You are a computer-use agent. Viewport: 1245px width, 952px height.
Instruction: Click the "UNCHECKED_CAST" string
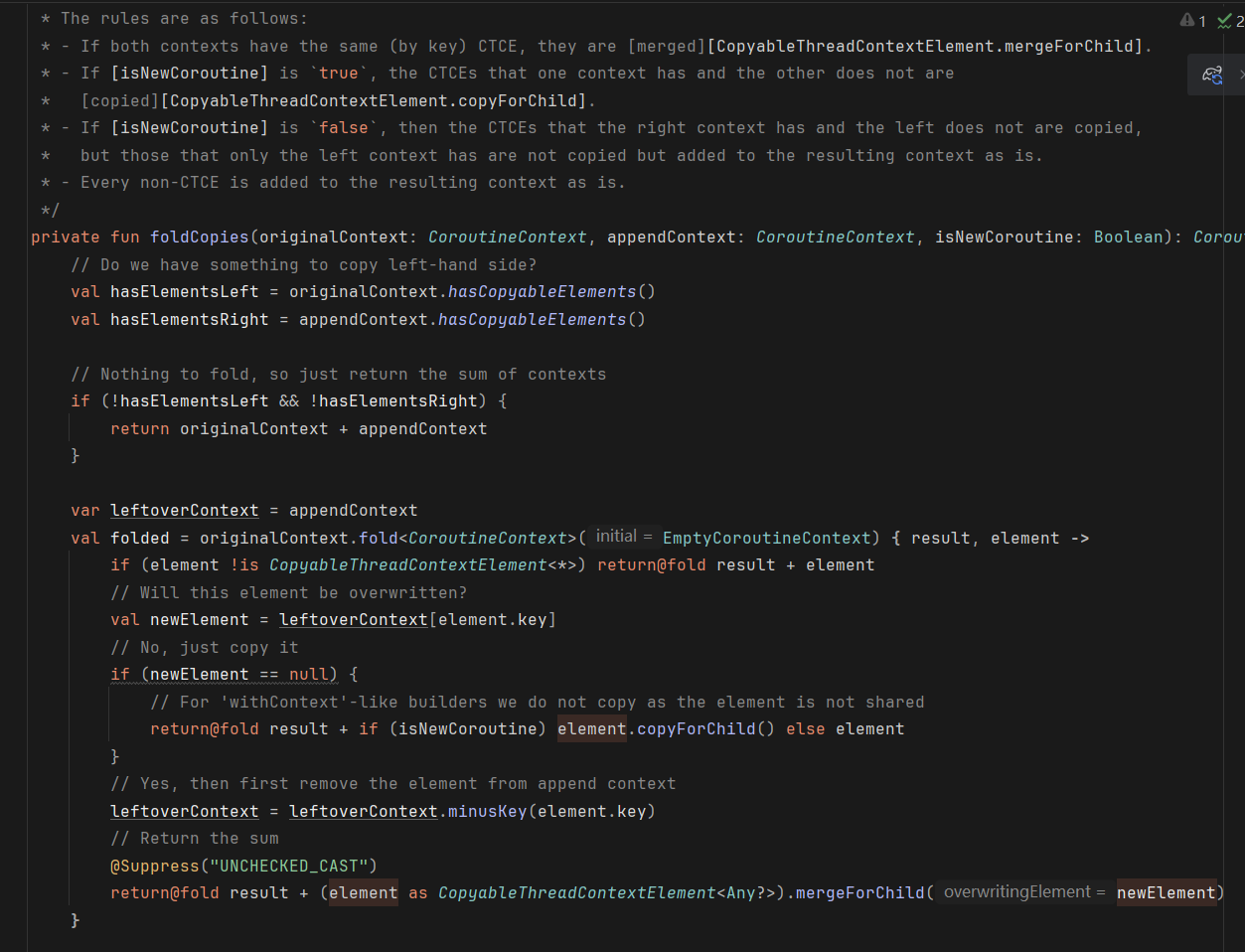pyautogui.click(x=288, y=866)
